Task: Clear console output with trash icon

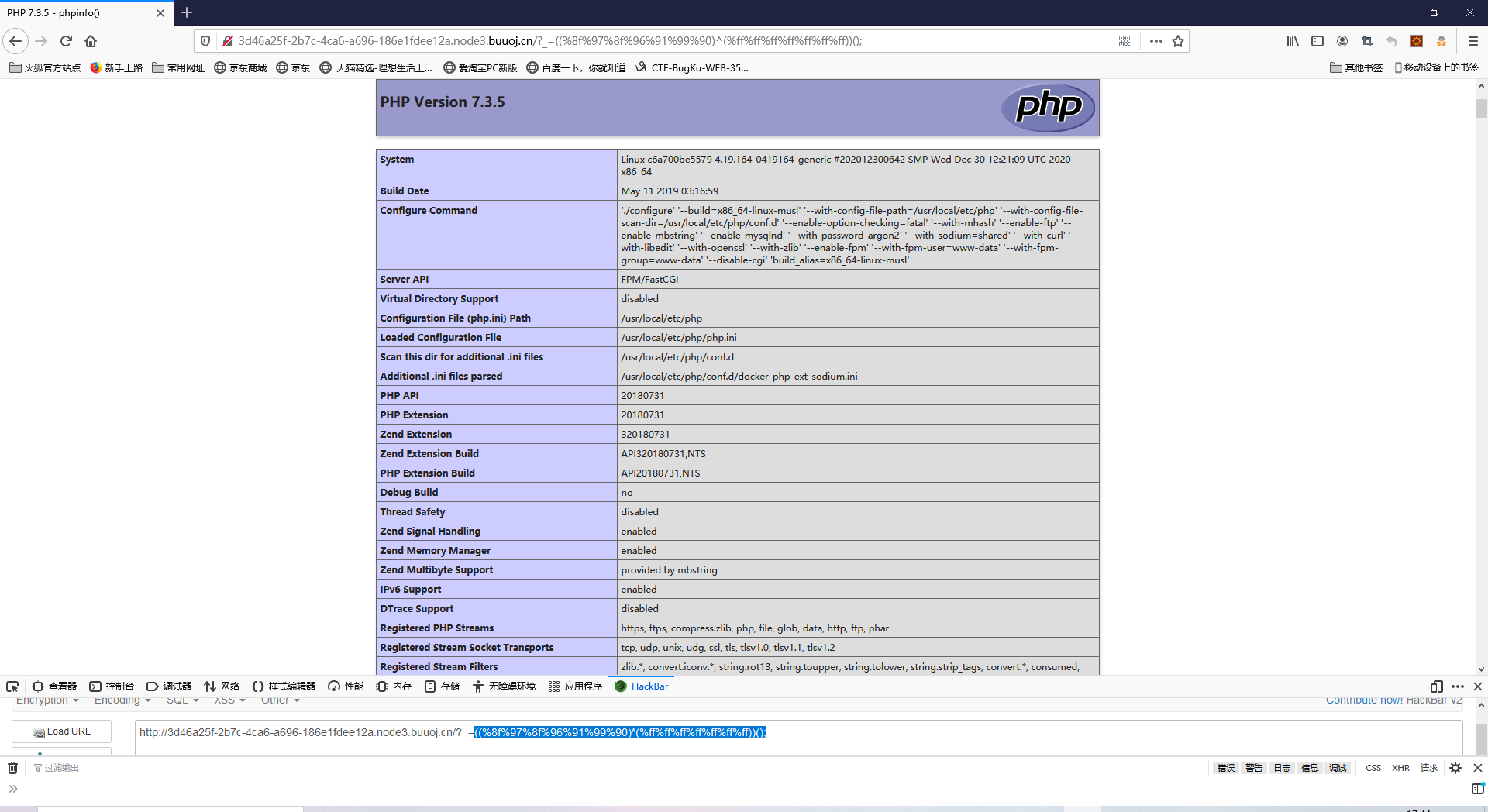Action: [x=12, y=767]
